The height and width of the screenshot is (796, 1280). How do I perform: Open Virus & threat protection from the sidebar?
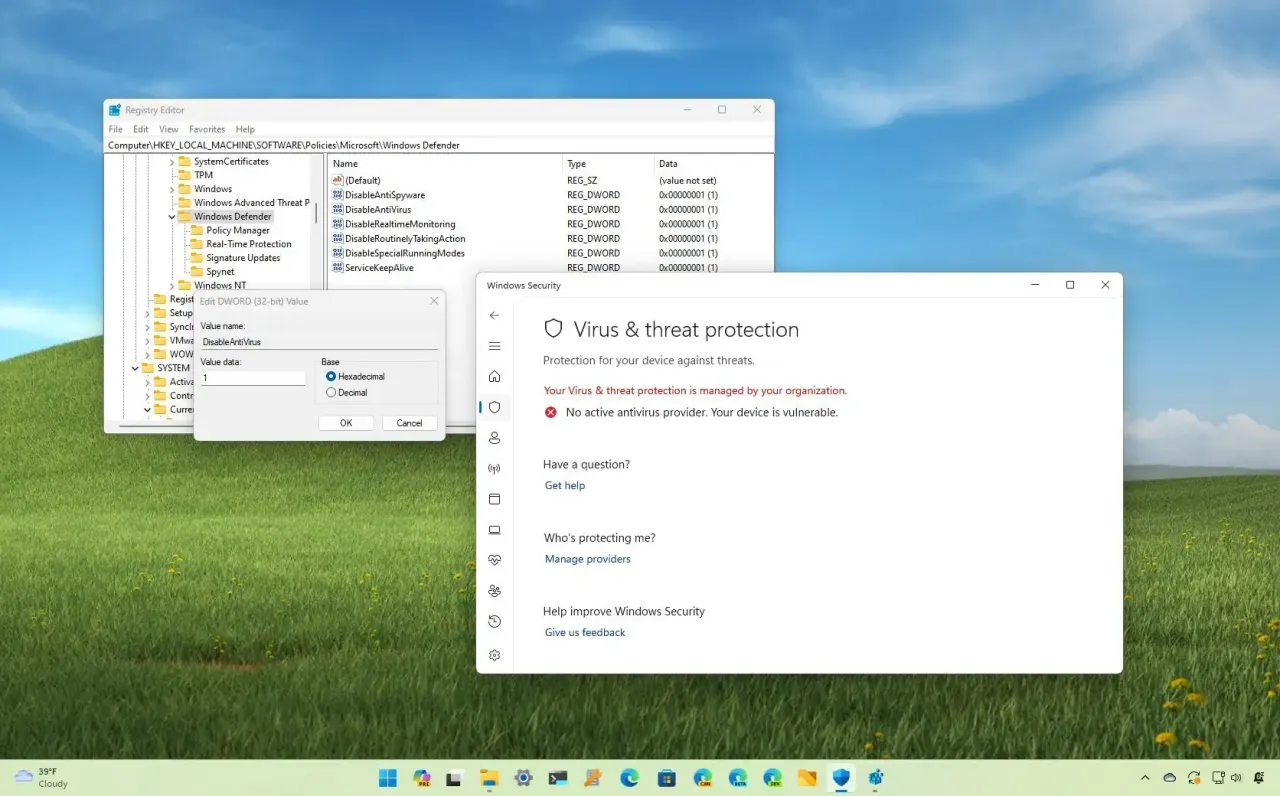point(494,407)
